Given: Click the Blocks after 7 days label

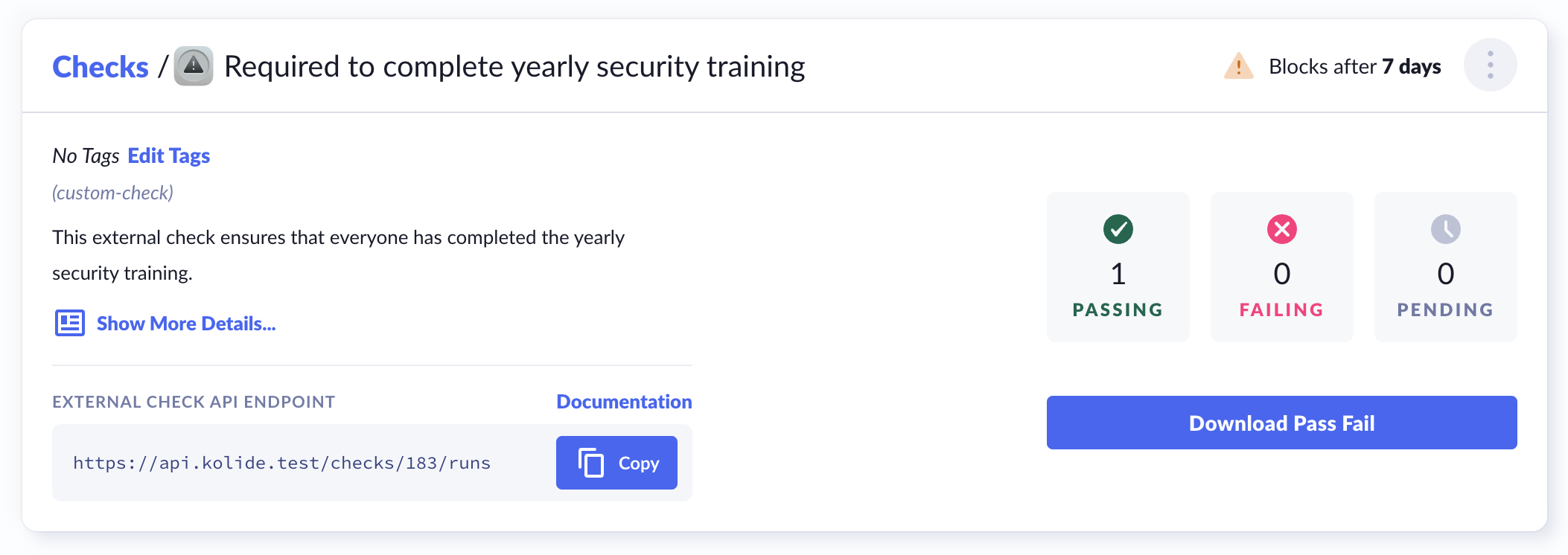Looking at the screenshot, I should (x=1354, y=67).
